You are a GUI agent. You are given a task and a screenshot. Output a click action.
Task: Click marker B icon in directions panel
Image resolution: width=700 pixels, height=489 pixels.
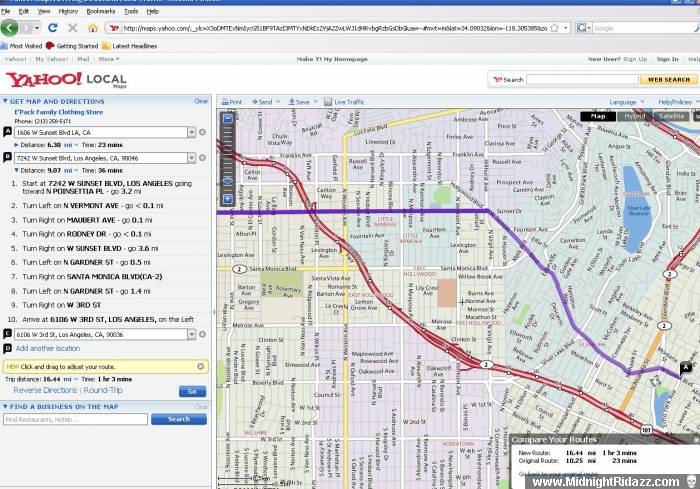coord(7,157)
